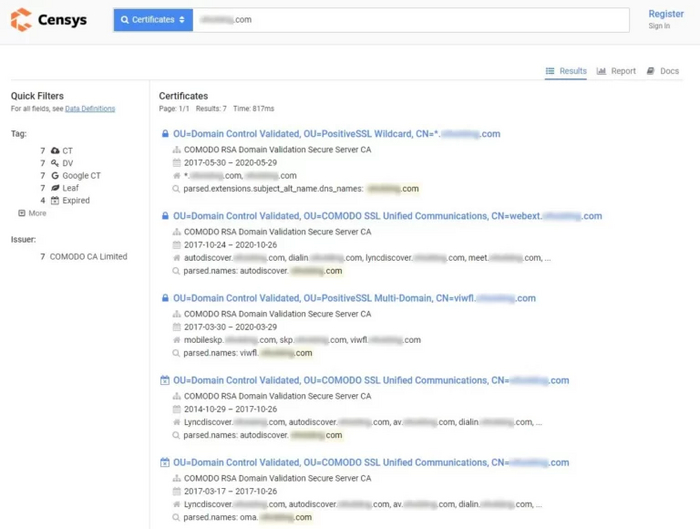Open the Certificates search type dropdown
Viewport: 700px width, 529px height.
pyautogui.click(x=153, y=20)
